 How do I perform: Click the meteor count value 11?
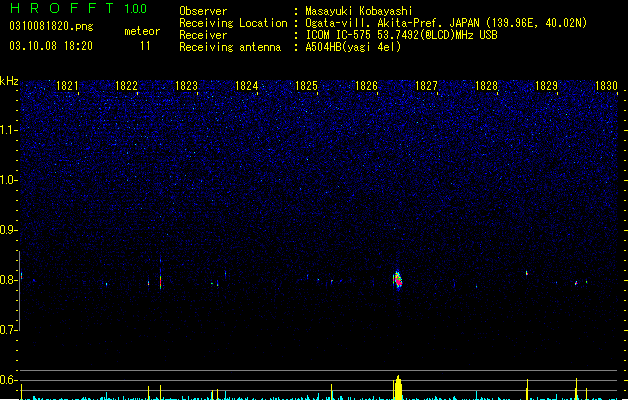(145, 46)
